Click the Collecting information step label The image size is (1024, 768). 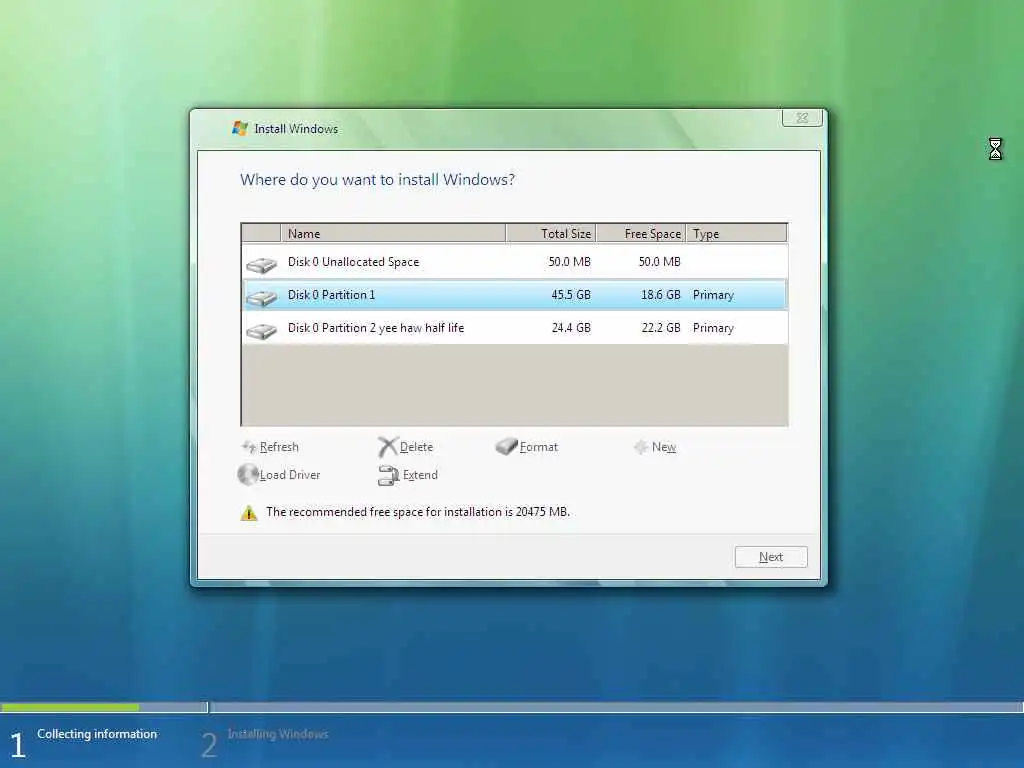tap(97, 734)
